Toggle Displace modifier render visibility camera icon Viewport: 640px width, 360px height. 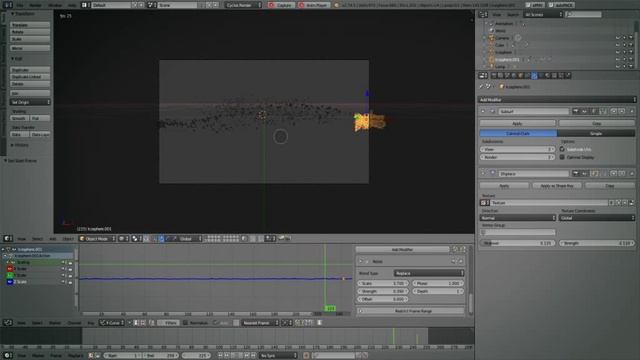click(576, 173)
